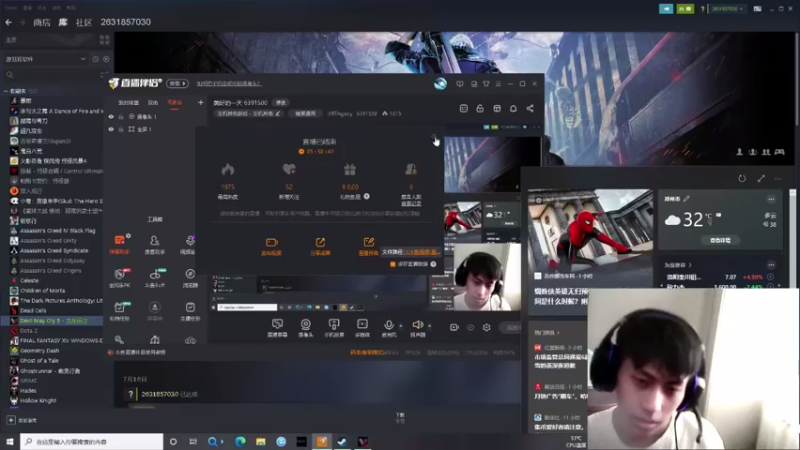
Task: Collapse the favorites category in Steam library
Action: [x=6, y=91]
